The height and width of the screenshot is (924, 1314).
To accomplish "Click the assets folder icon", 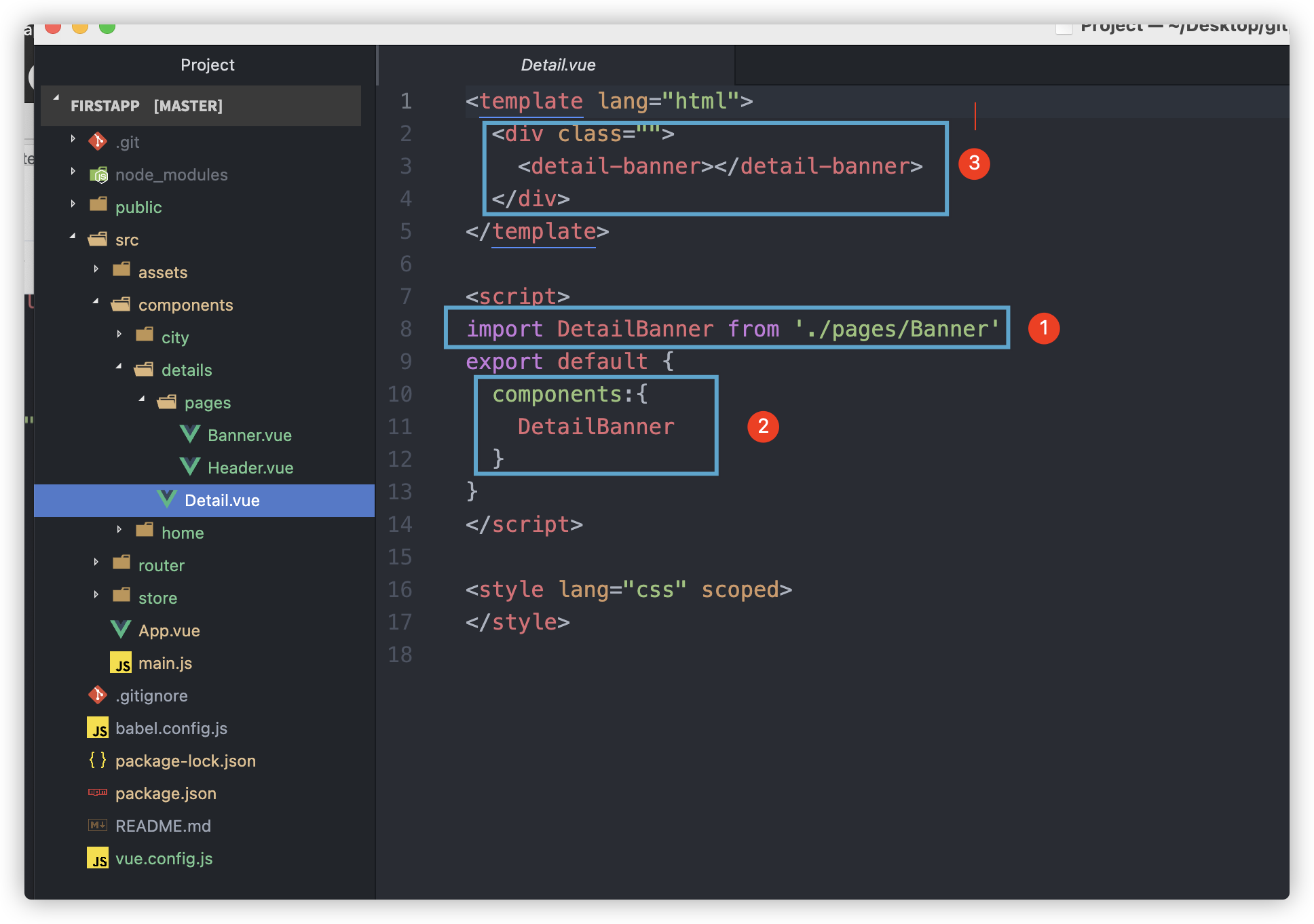I will tap(121, 269).
